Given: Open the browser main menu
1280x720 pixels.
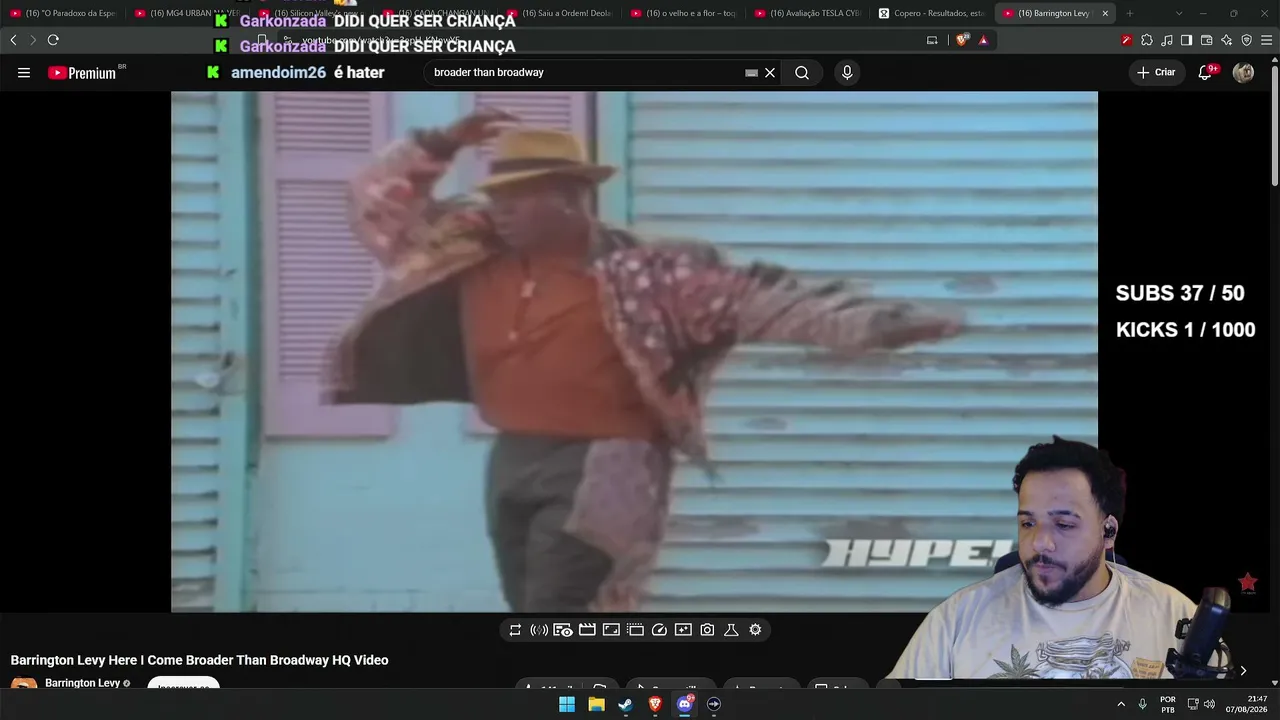Looking at the screenshot, I should (1267, 40).
